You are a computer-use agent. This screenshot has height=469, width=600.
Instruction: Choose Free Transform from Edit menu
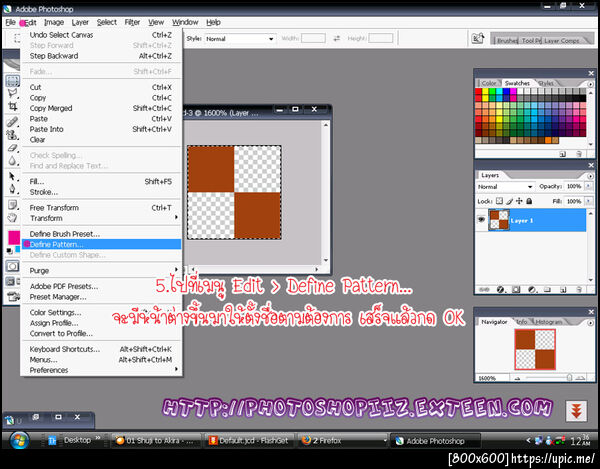click(101, 208)
